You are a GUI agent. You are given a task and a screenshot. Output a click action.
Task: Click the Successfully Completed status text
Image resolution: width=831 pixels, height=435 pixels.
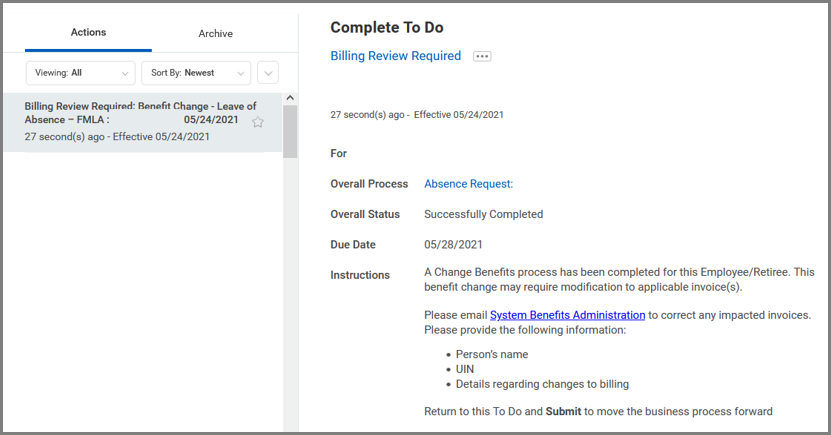click(x=483, y=214)
